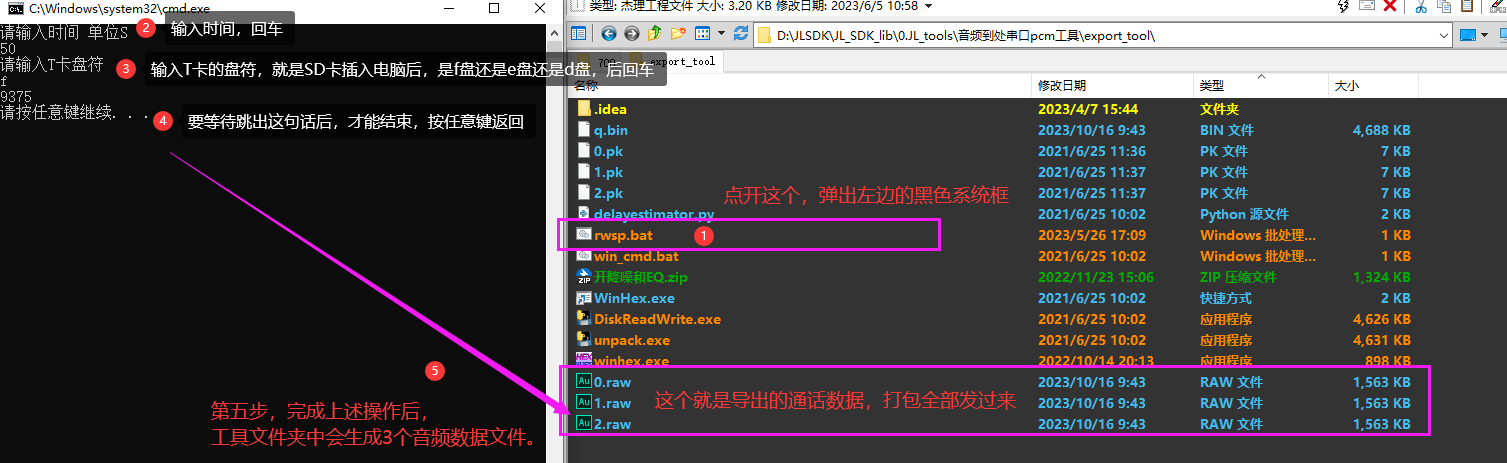1507x463 pixels.
Task: Select the DiskReadWrite.exe application icon
Action: [585, 318]
